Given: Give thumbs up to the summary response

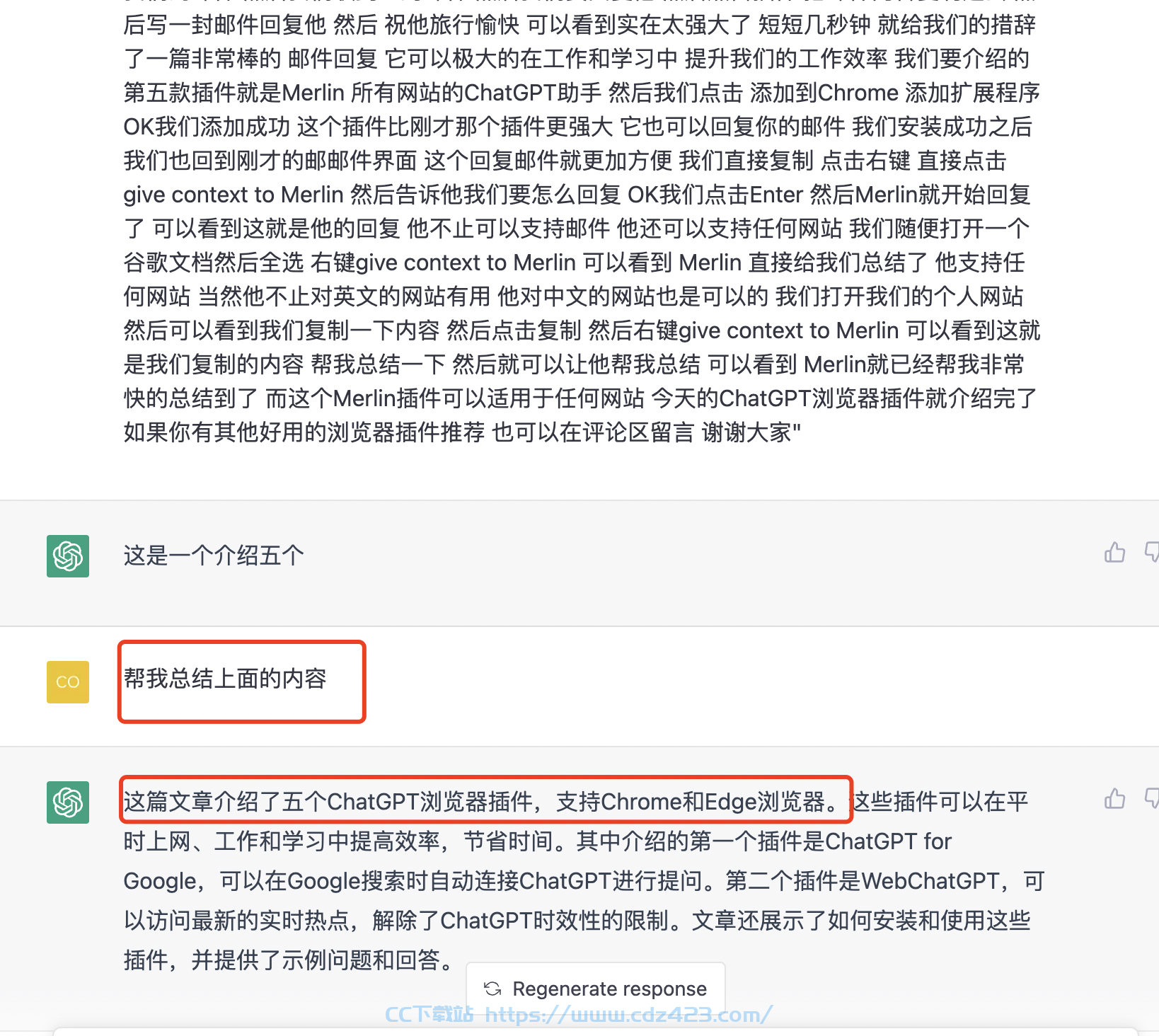Looking at the screenshot, I should [x=1114, y=798].
